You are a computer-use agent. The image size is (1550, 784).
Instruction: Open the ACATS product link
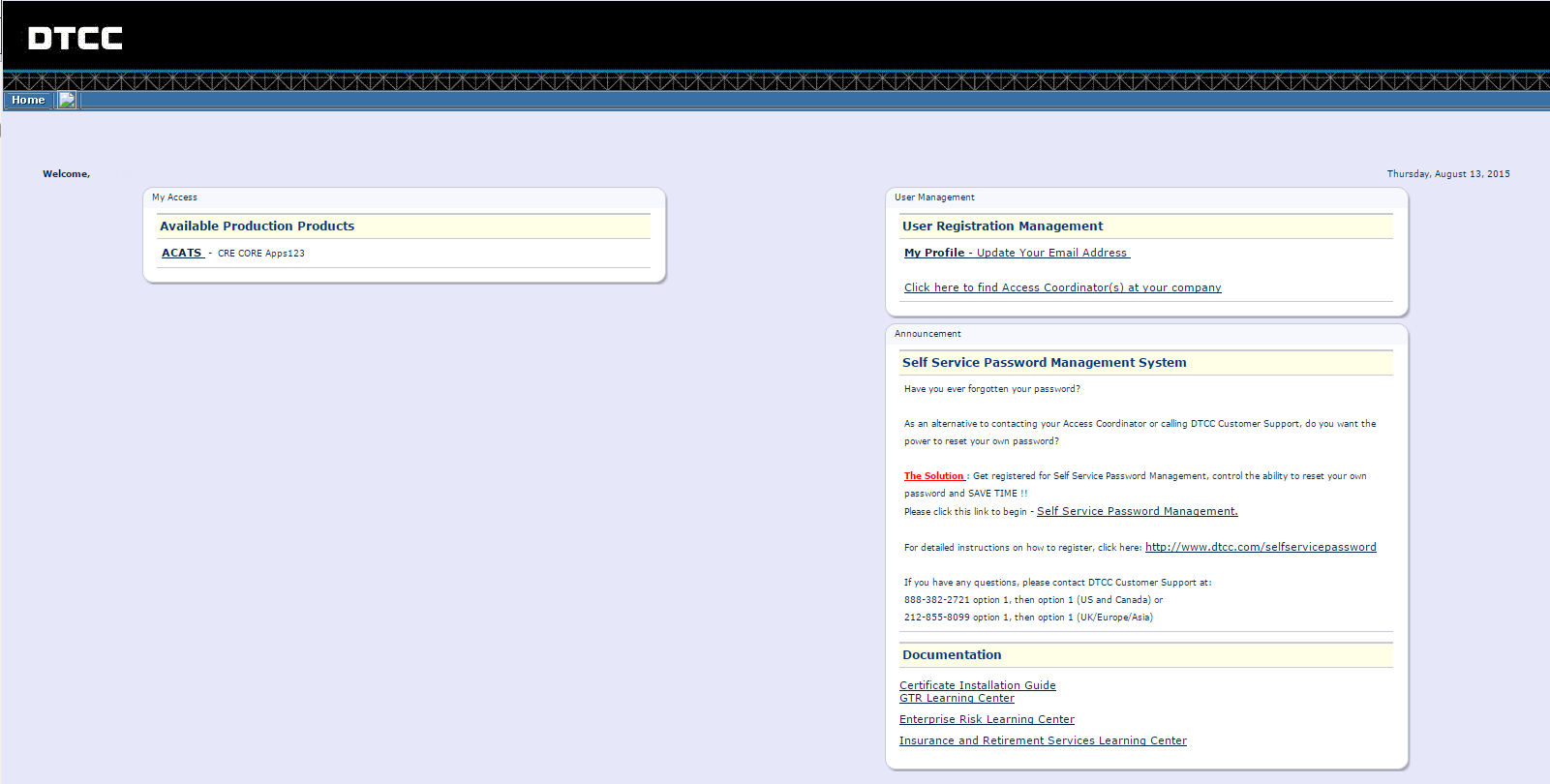(x=182, y=253)
